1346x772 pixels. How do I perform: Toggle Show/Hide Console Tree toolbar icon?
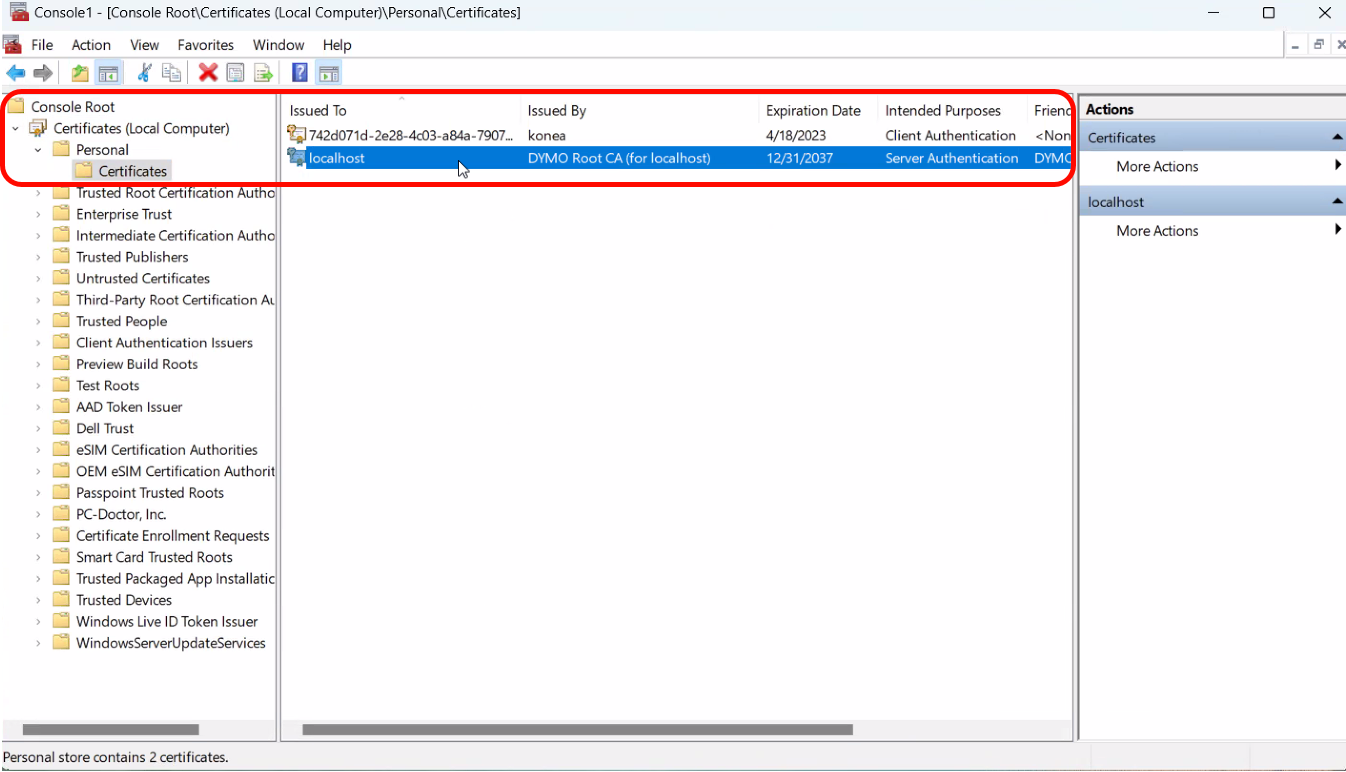108,73
